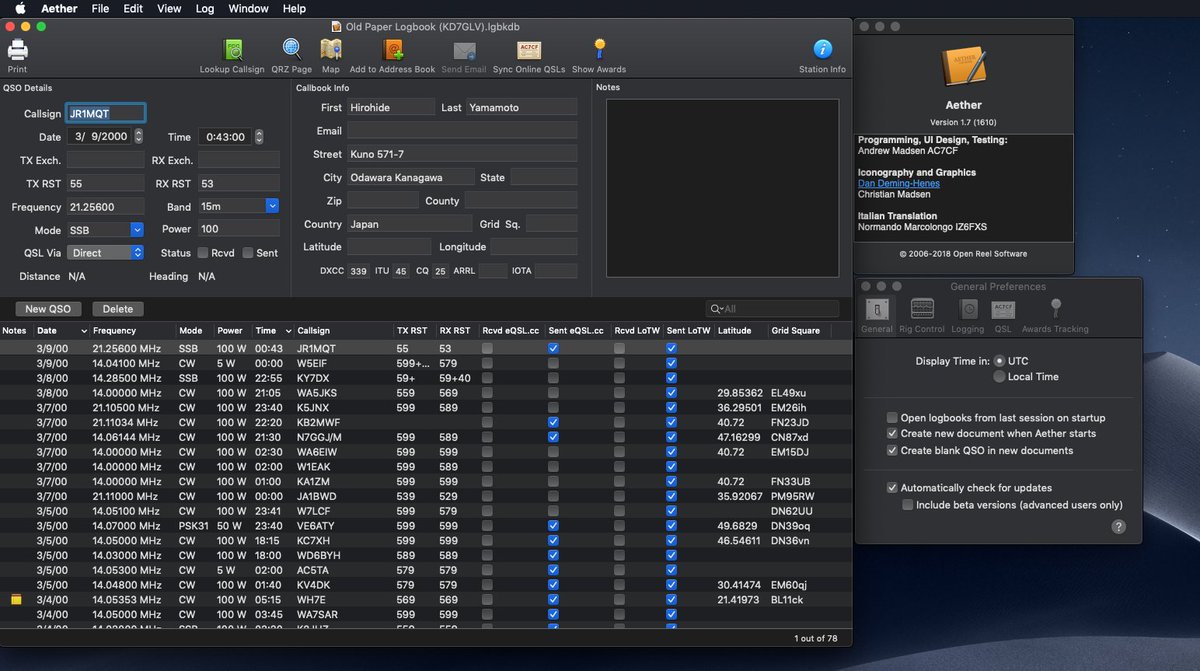Toggle create new document when Aether starts
Image resolution: width=1200 pixels, height=671 pixels.
click(892, 434)
